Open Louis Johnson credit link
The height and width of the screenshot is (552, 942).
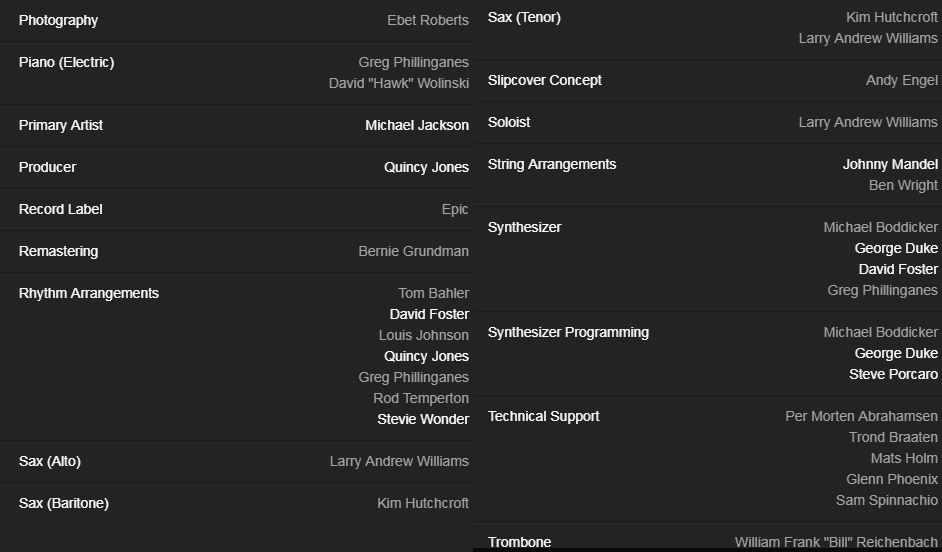tap(423, 335)
